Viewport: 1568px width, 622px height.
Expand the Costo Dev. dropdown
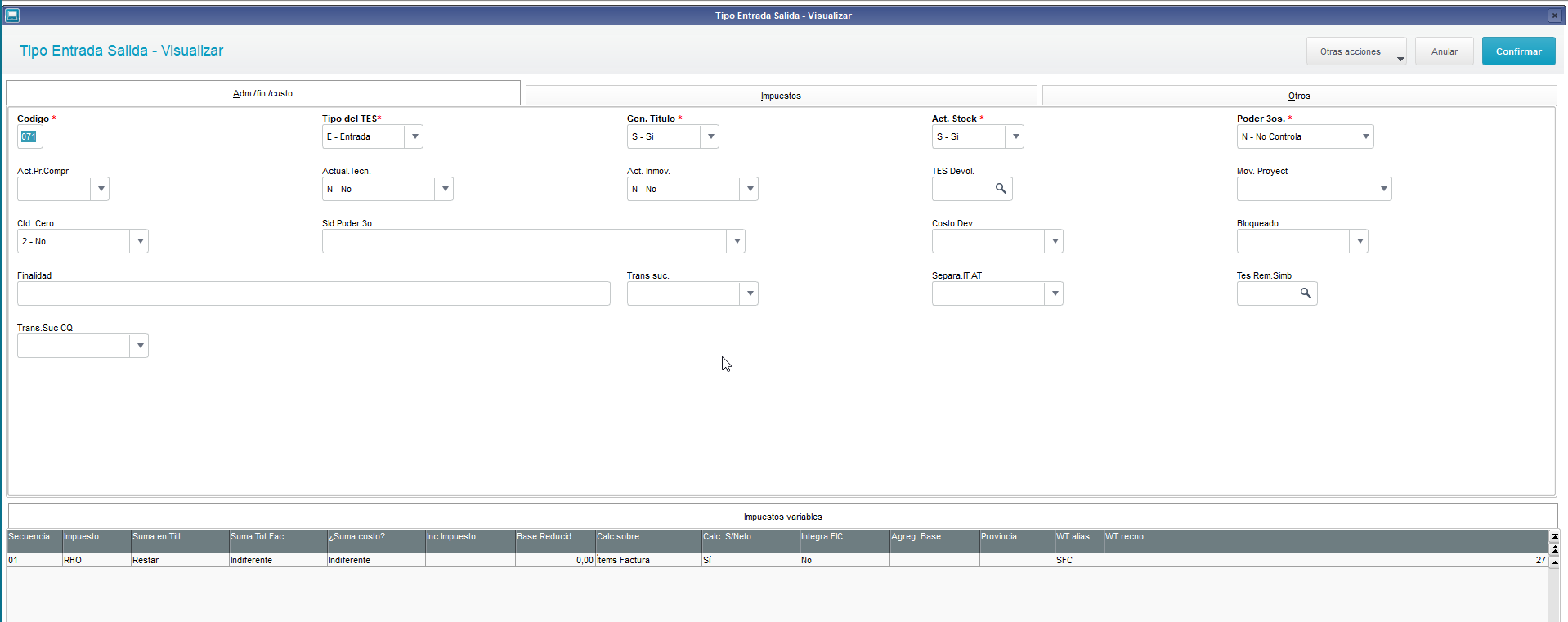tap(1055, 241)
